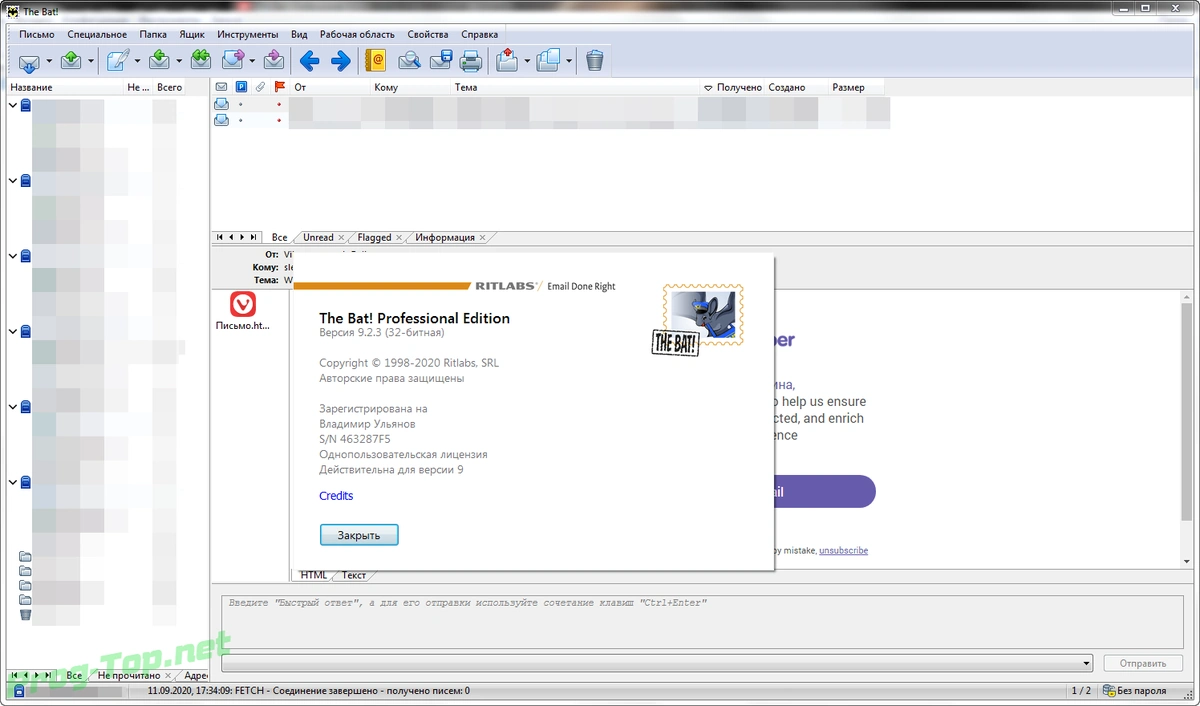
Task: Switch to the Информация tab
Action: (445, 237)
